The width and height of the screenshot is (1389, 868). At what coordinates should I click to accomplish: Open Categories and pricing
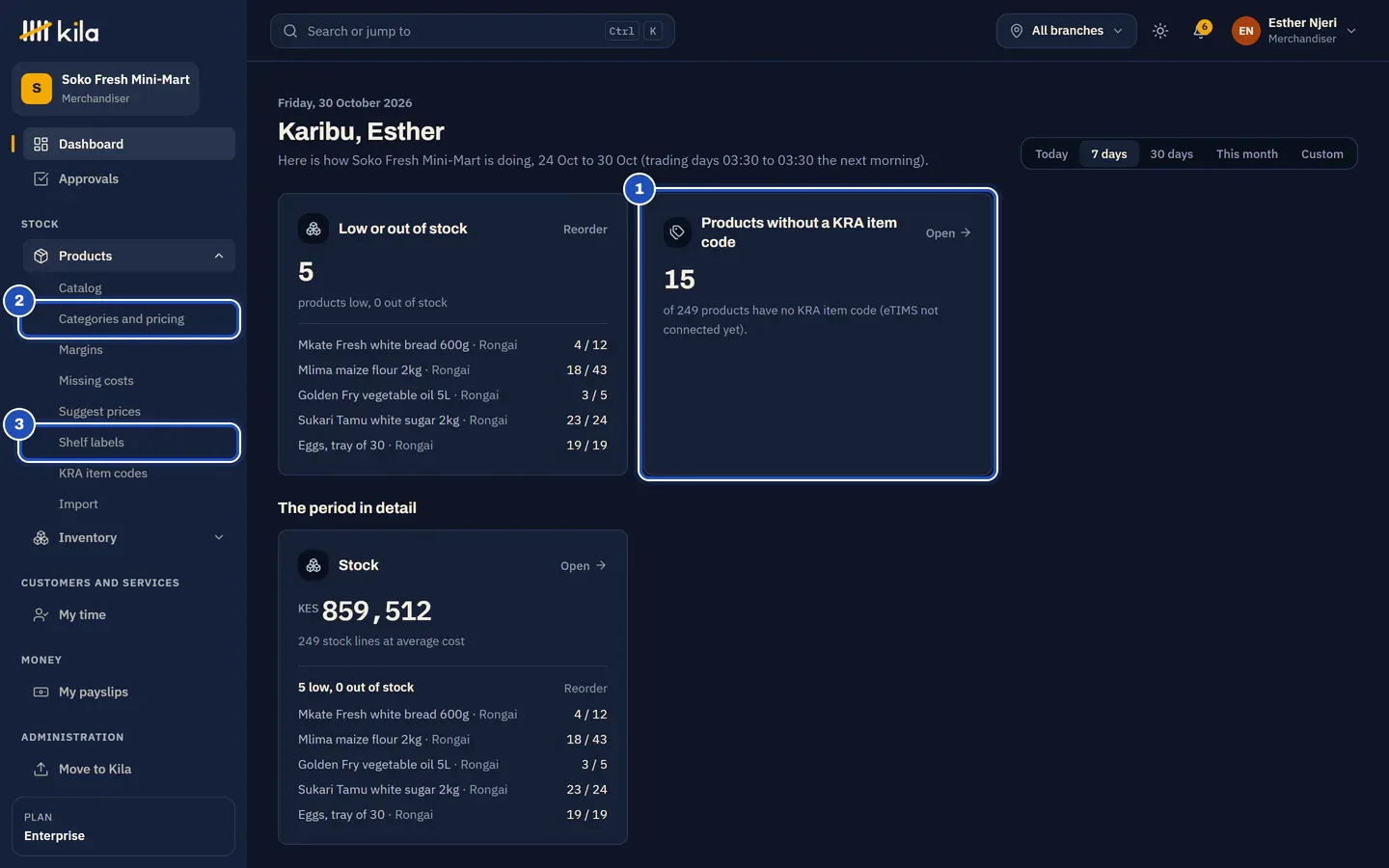[x=129, y=319]
